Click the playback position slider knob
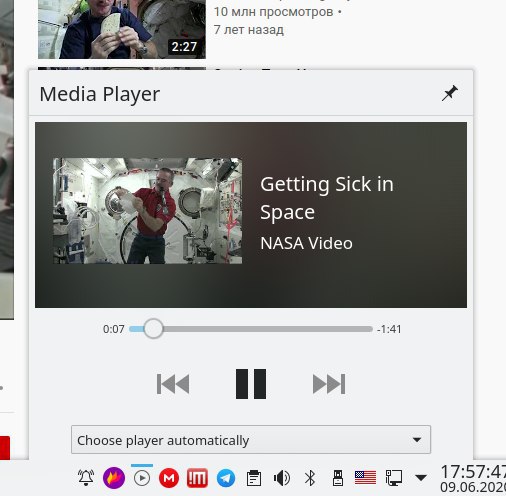506x496 pixels. point(153,329)
